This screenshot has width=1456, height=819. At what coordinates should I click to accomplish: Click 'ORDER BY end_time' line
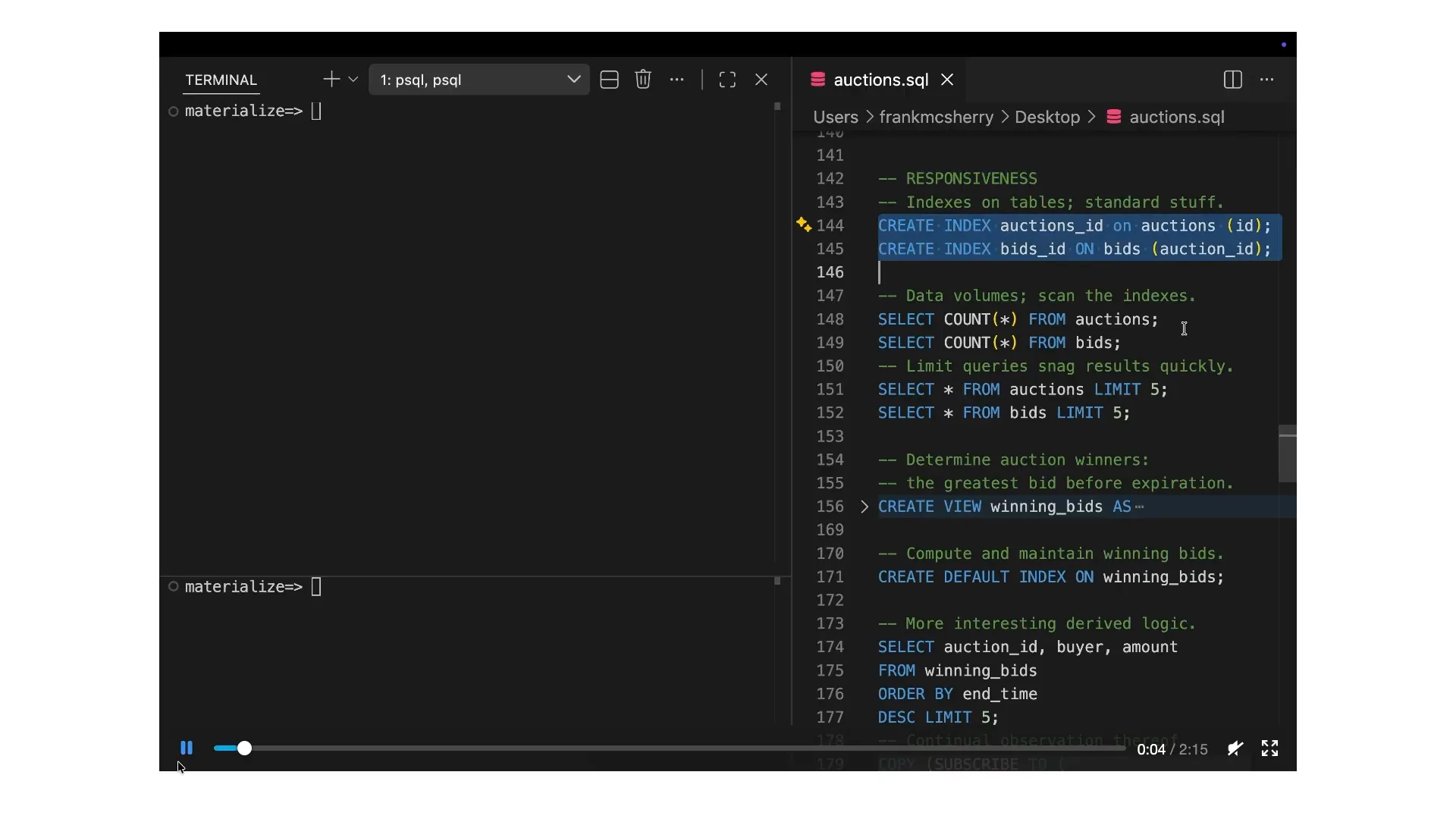[958, 694]
